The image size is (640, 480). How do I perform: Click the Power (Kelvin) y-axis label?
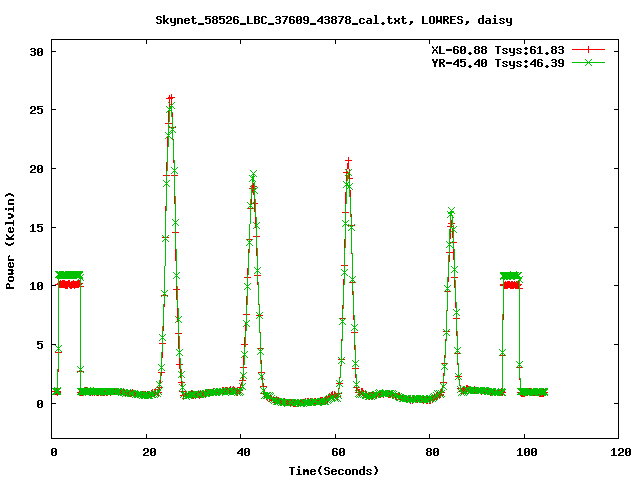pyautogui.click(x=10, y=241)
